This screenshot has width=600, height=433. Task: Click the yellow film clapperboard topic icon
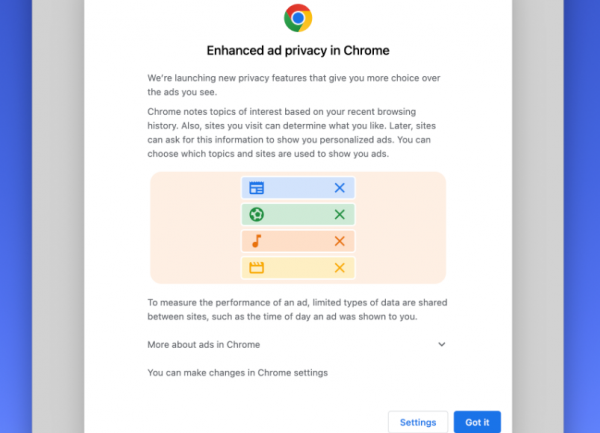257,267
